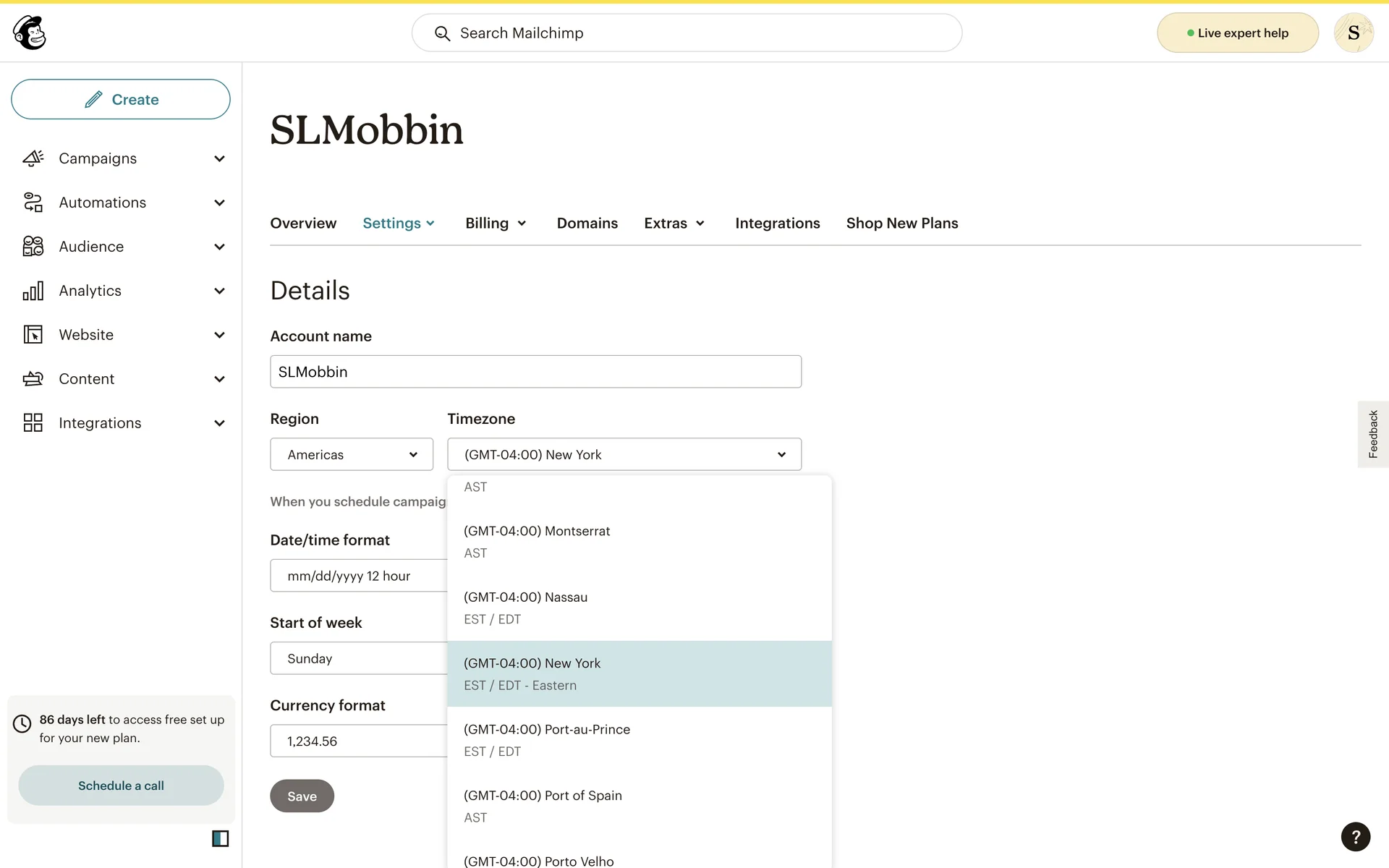Click the Campaigns megaphone icon

(33, 158)
